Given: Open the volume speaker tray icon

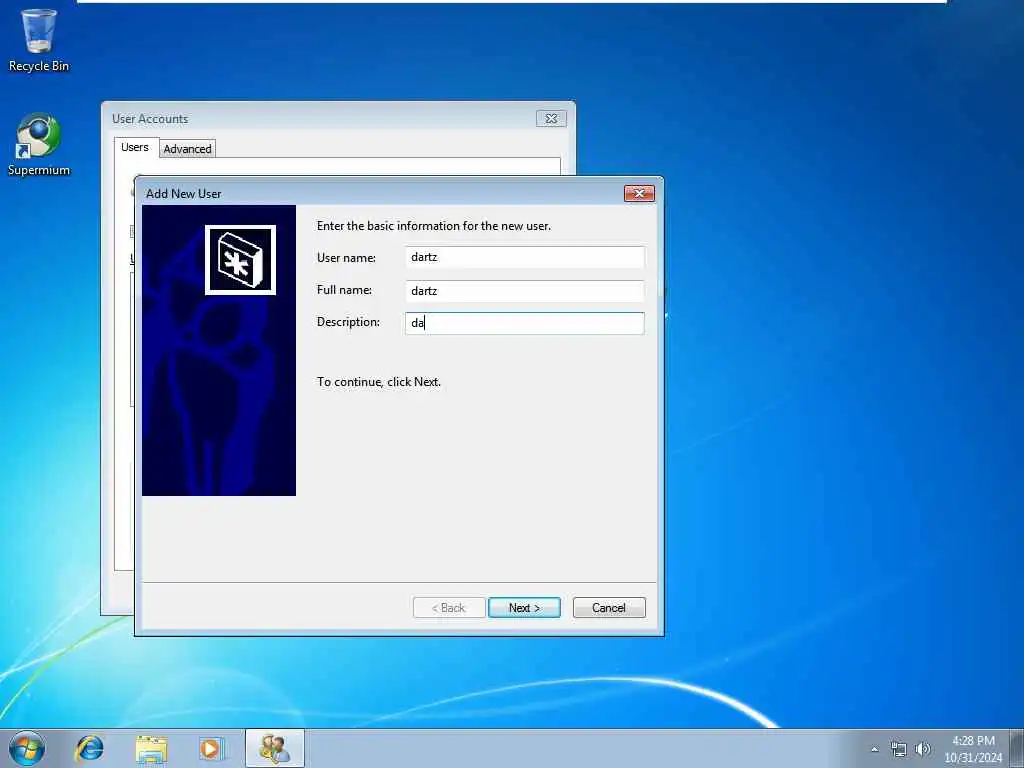Looking at the screenshot, I should (x=923, y=749).
